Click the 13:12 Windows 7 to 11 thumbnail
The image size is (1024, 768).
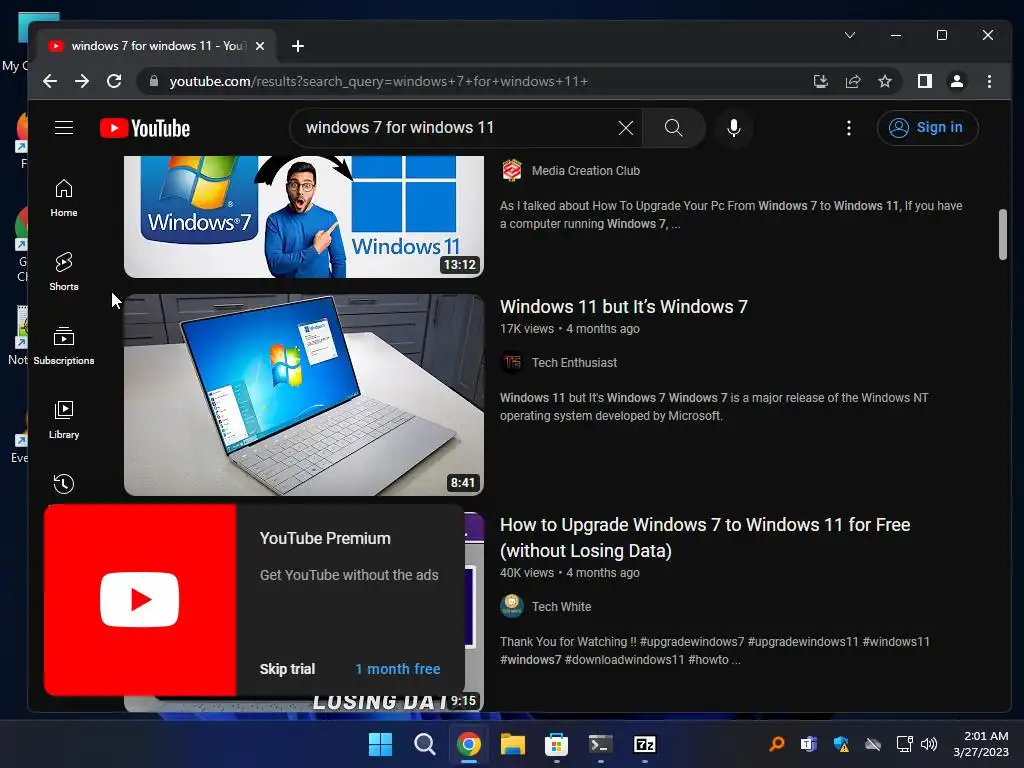coord(304,217)
